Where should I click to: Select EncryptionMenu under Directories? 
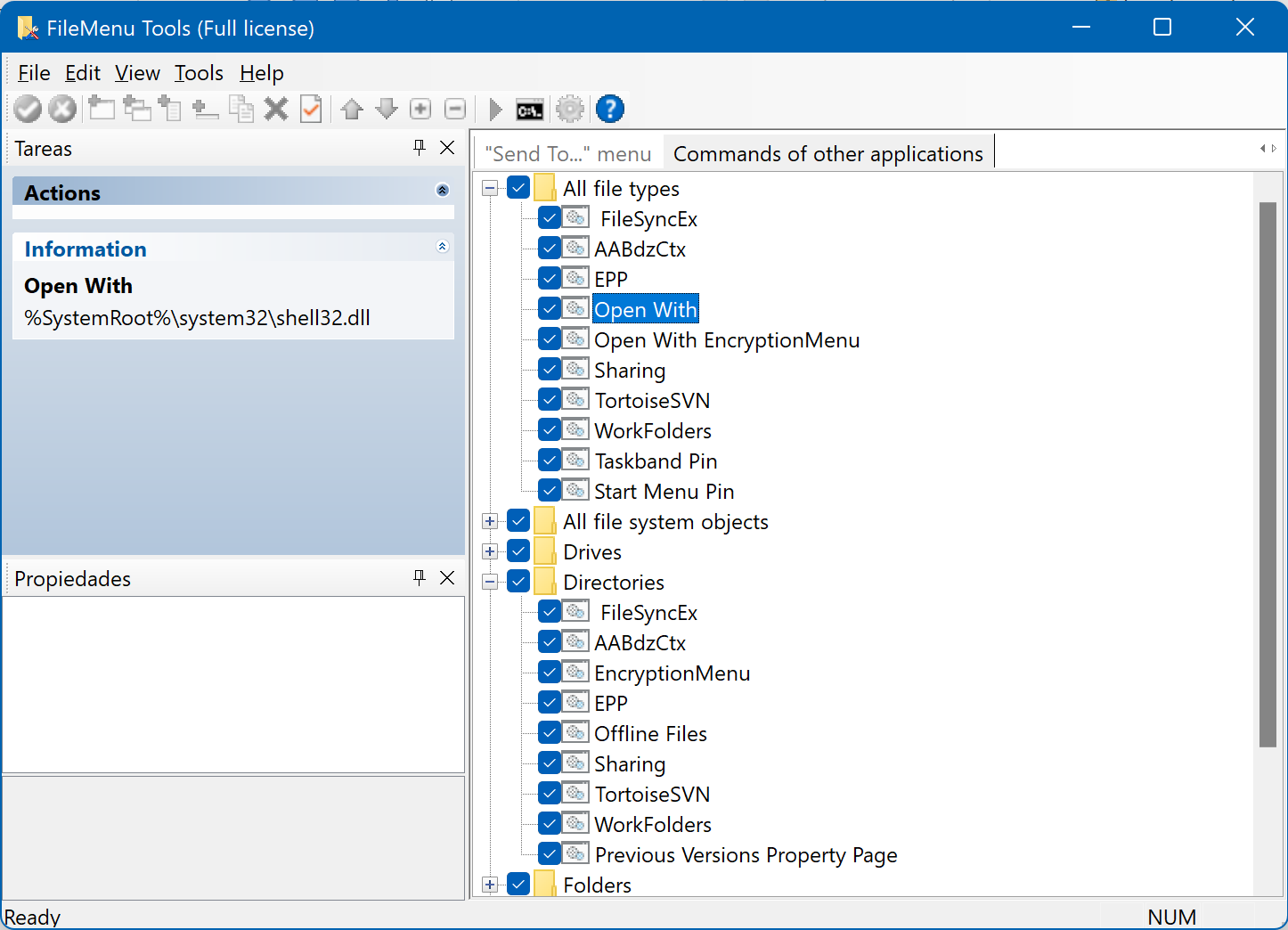(x=672, y=673)
